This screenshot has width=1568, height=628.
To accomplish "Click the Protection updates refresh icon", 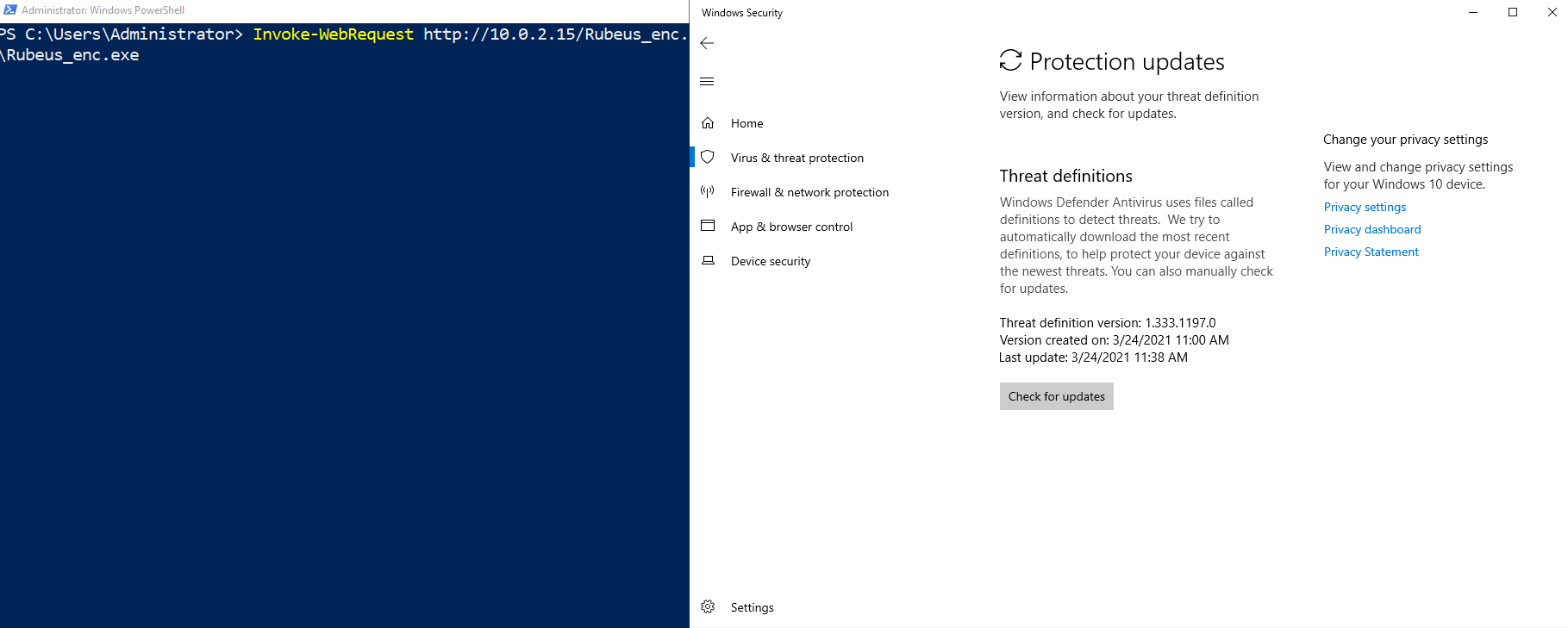I will coord(1010,60).
